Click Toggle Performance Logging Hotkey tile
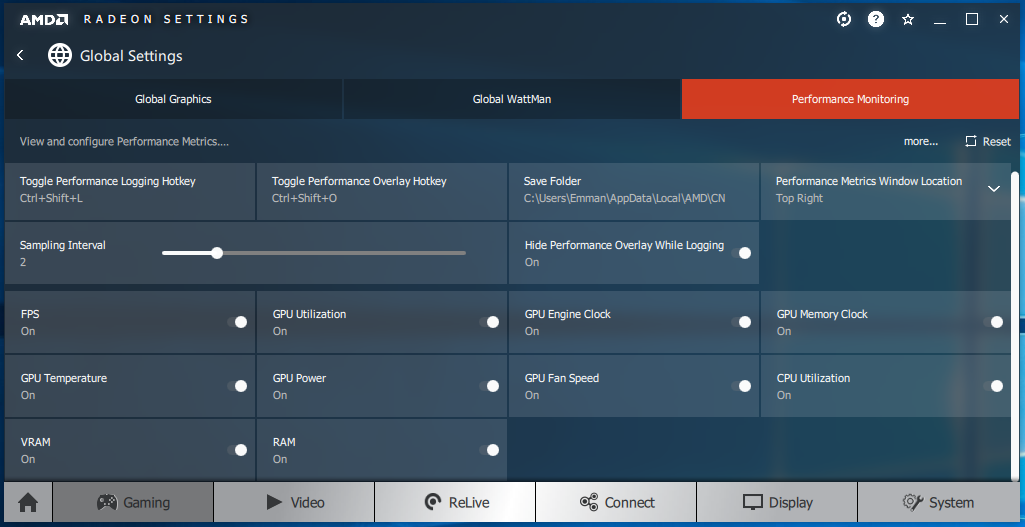Image resolution: width=1025 pixels, height=527 pixels. coord(130,191)
